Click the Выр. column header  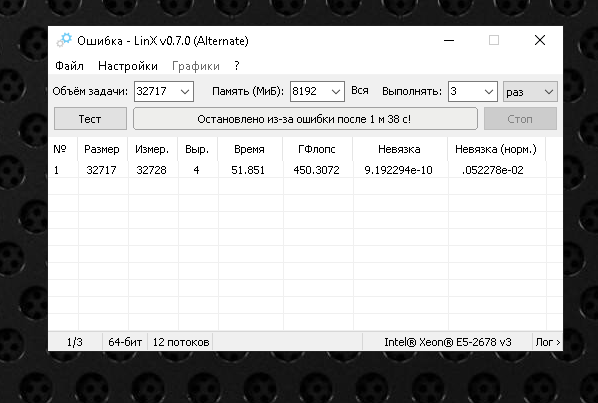pyautogui.click(x=198, y=149)
